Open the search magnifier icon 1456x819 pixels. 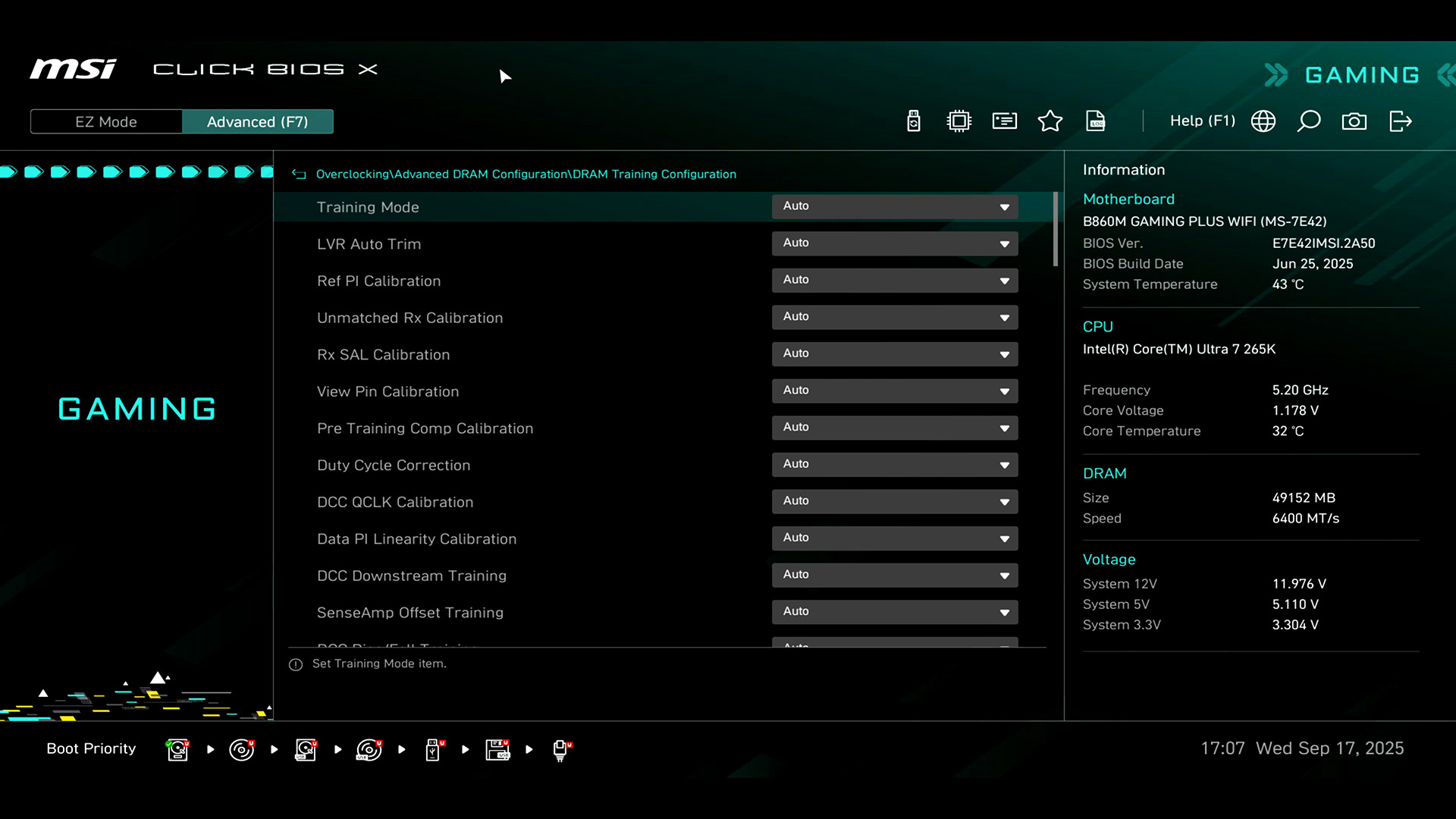tap(1309, 121)
